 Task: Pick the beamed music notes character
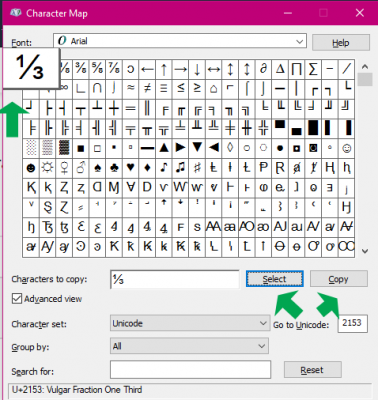pos(180,167)
